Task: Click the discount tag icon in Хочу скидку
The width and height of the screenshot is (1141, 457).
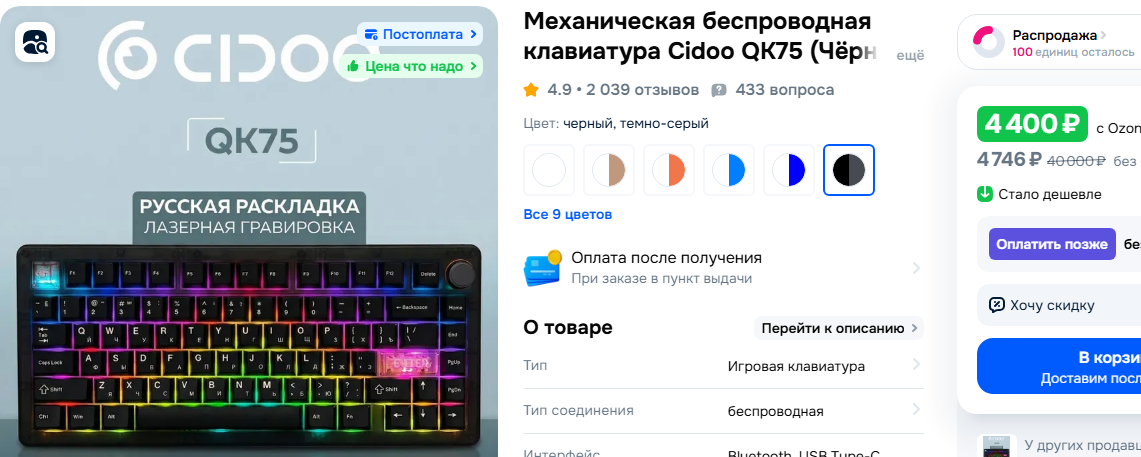Action: pos(997,305)
